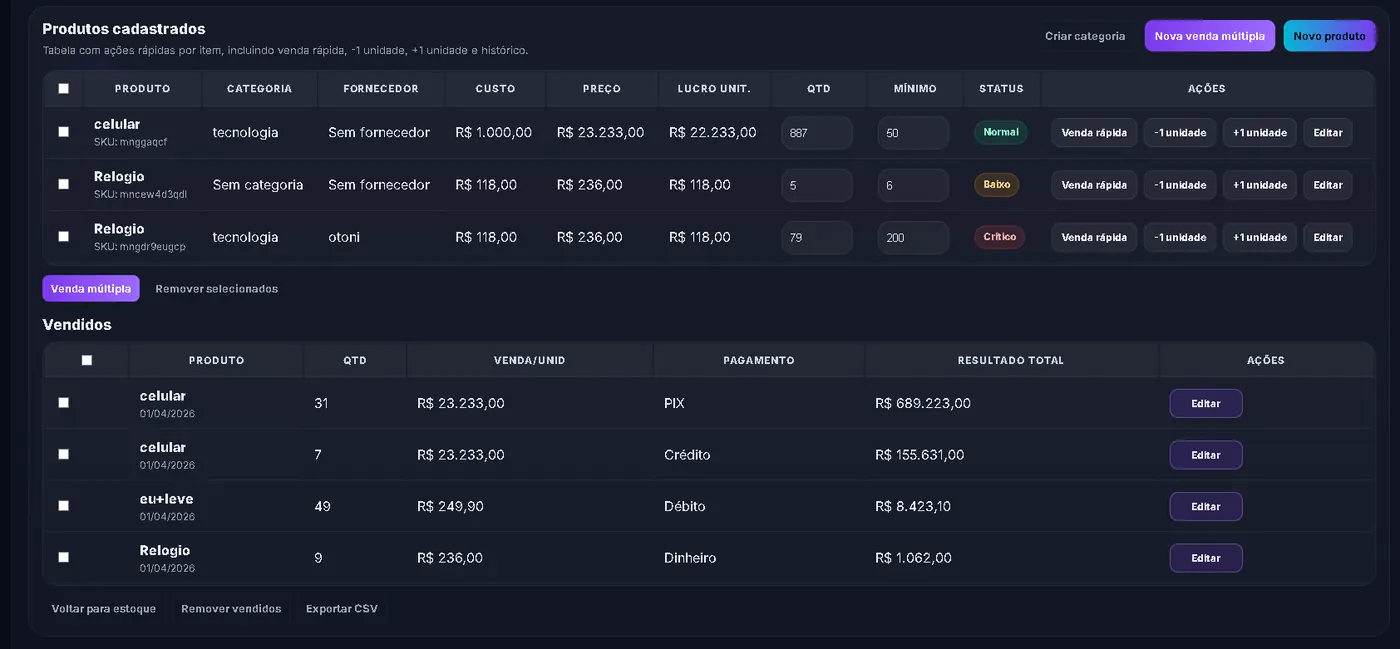The height and width of the screenshot is (649, 1400).
Task: Tick the select-all checkbox in the products header
Action: [64, 89]
